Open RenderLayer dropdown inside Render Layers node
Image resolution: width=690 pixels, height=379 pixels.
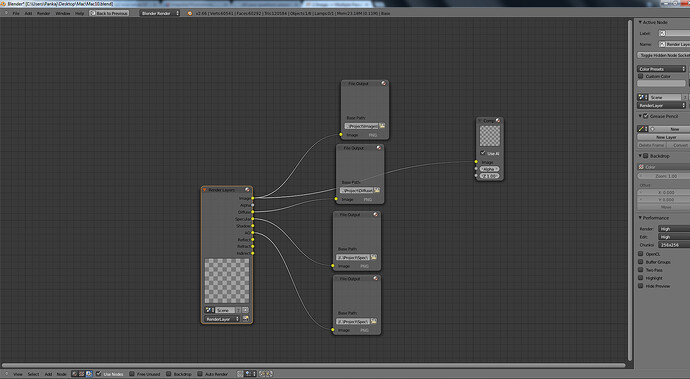(x=222, y=319)
